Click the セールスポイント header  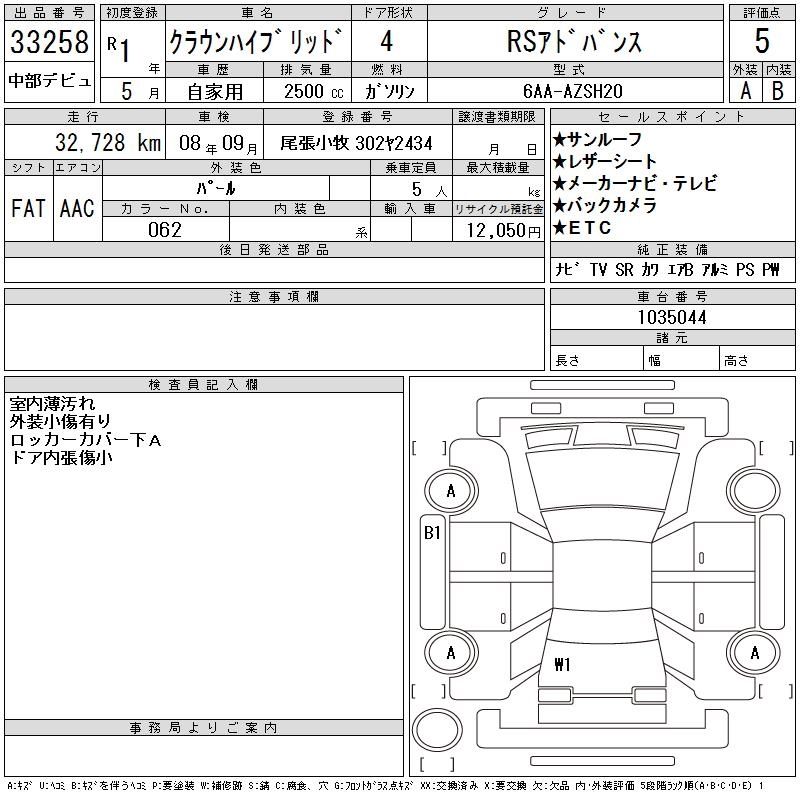[x=672, y=117]
